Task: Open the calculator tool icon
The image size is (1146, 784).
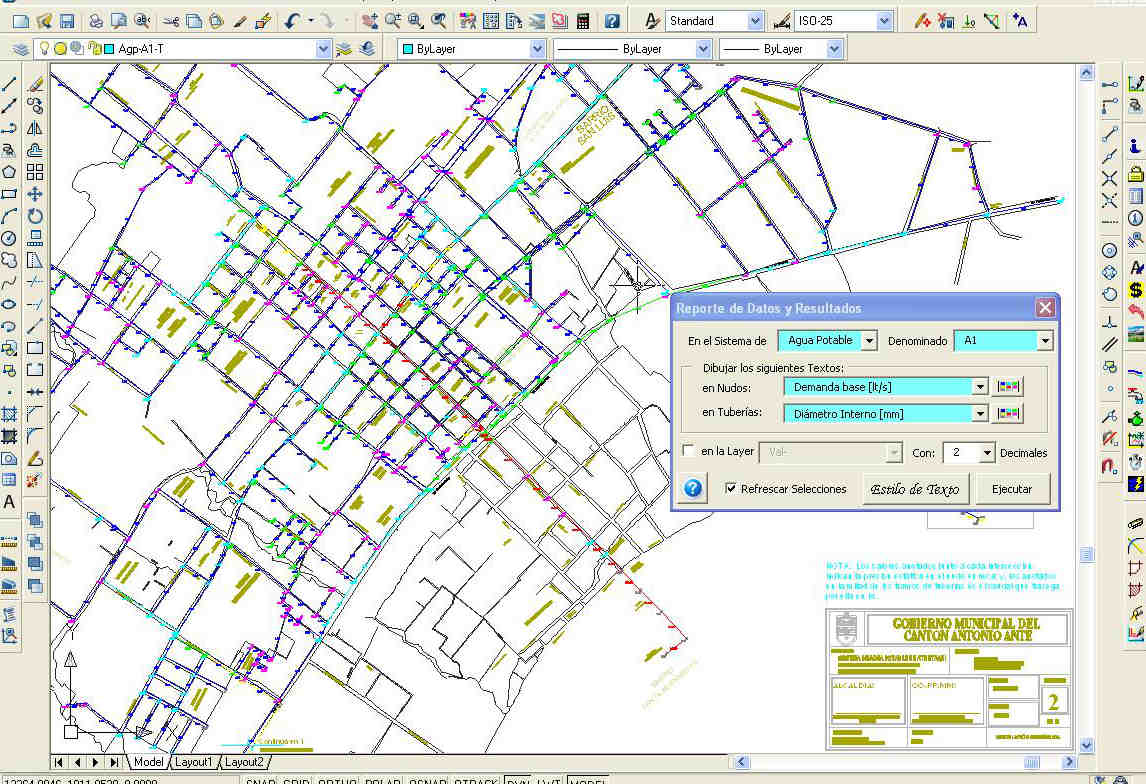Action: 582,21
